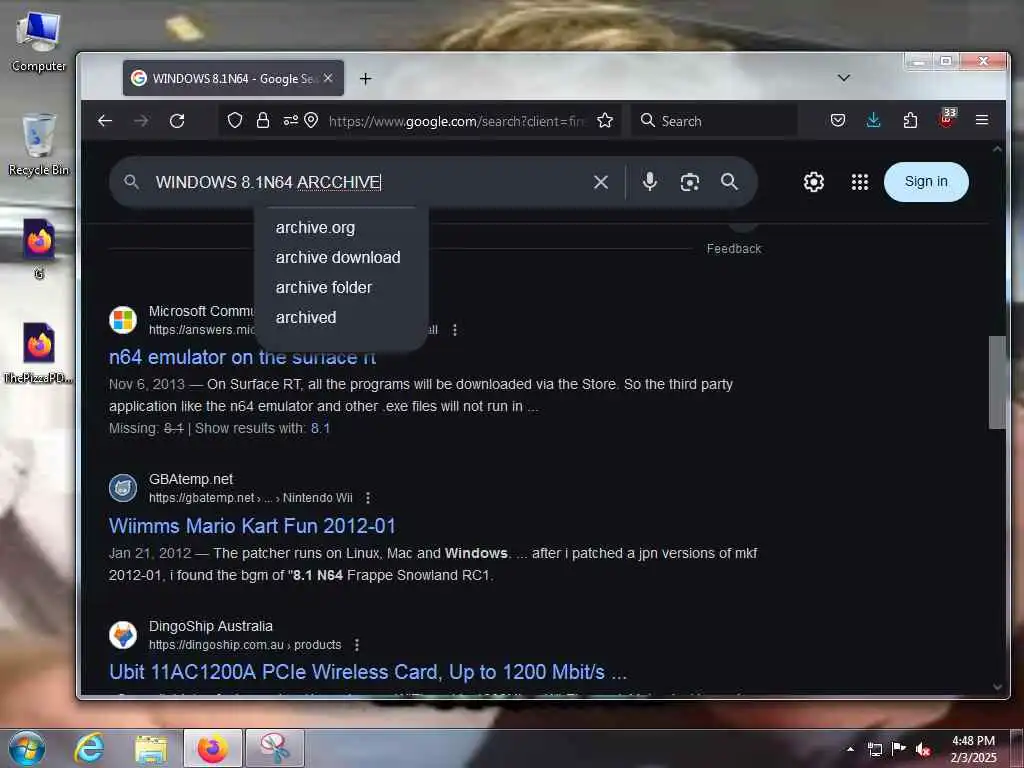Click the padlock site security icon

[x=263, y=120]
